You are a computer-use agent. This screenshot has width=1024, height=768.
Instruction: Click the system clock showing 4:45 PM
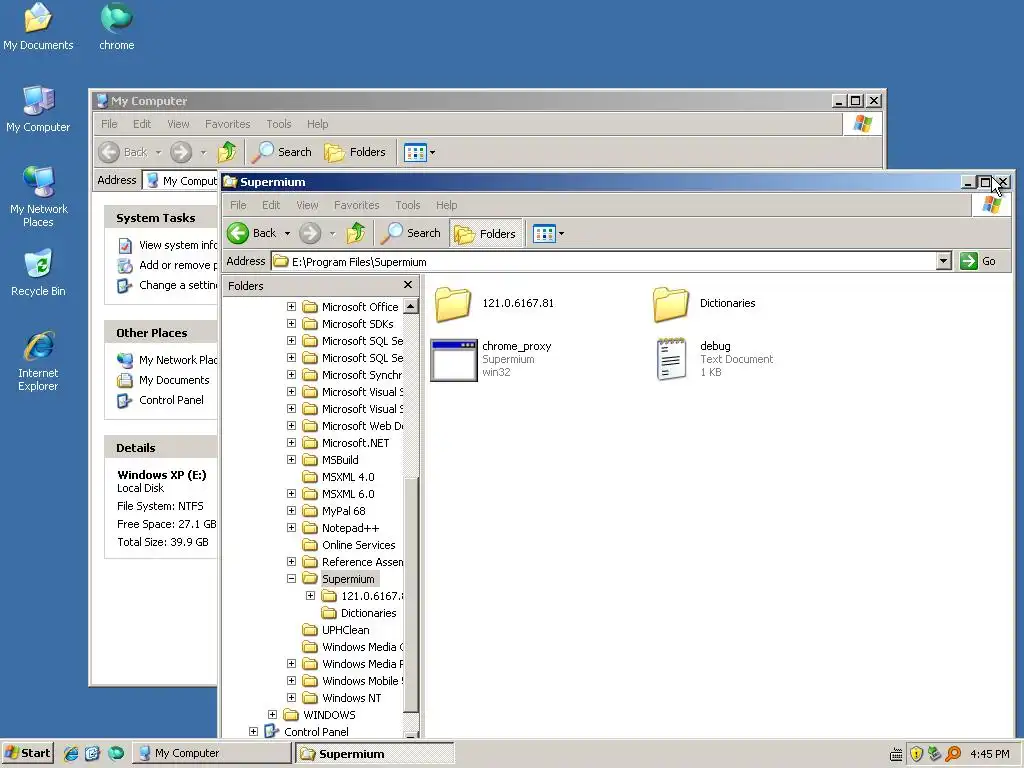(x=989, y=754)
